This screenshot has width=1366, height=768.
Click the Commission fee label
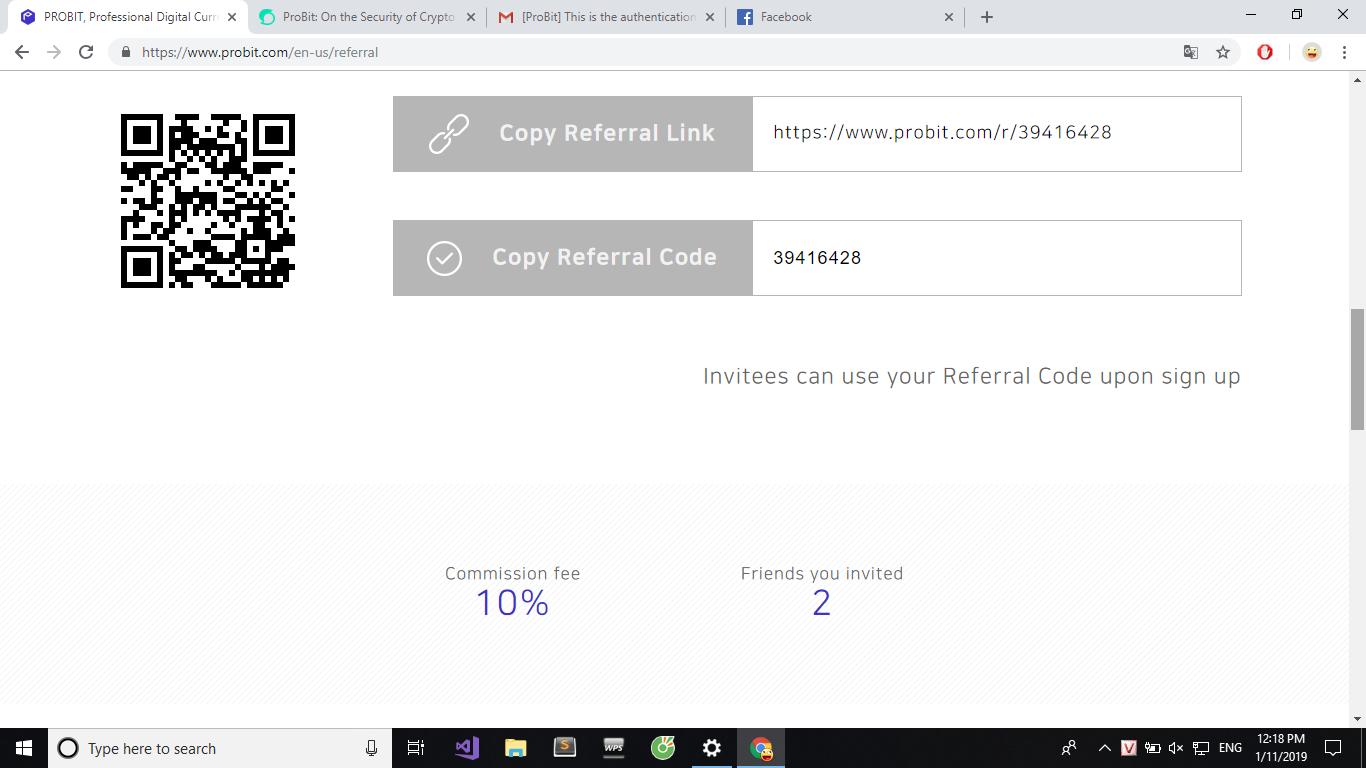click(513, 574)
